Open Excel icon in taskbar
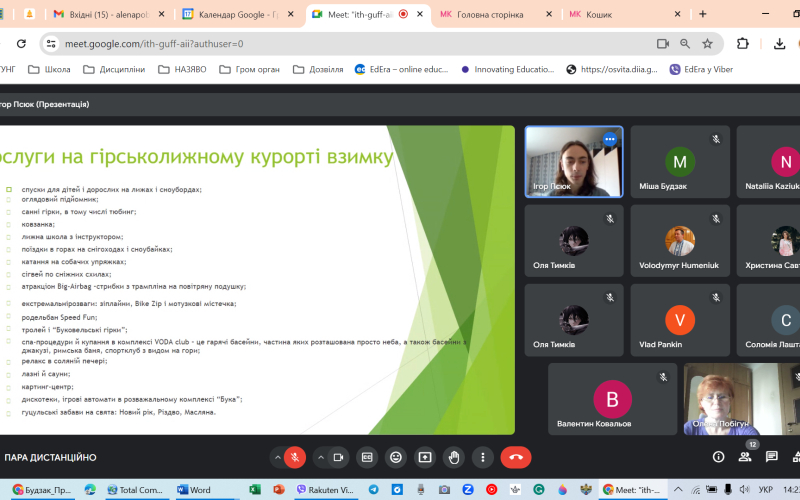The height and width of the screenshot is (500, 800). [255, 490]
